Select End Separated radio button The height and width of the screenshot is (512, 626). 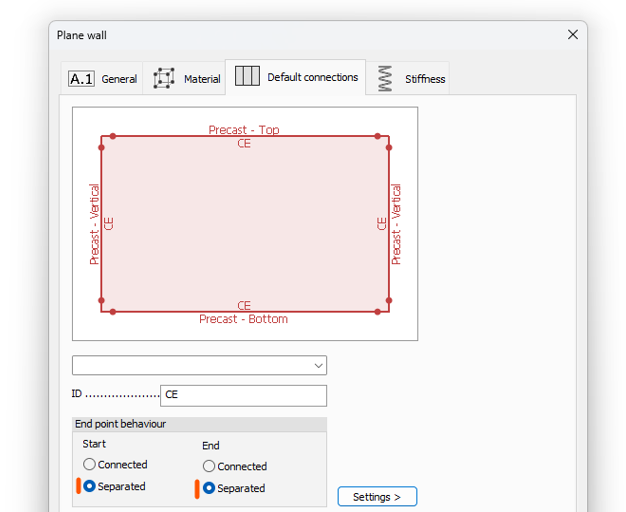(209, 488)
